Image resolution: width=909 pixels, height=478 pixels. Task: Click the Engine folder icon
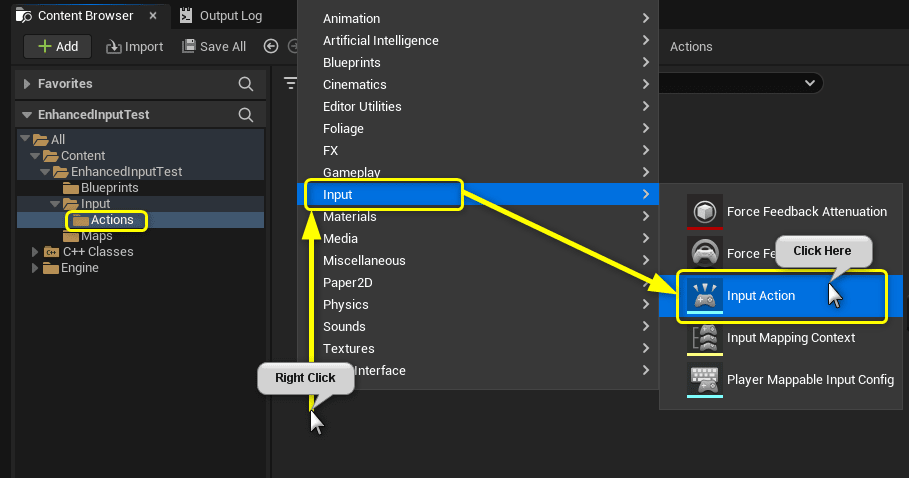(51, 268)
